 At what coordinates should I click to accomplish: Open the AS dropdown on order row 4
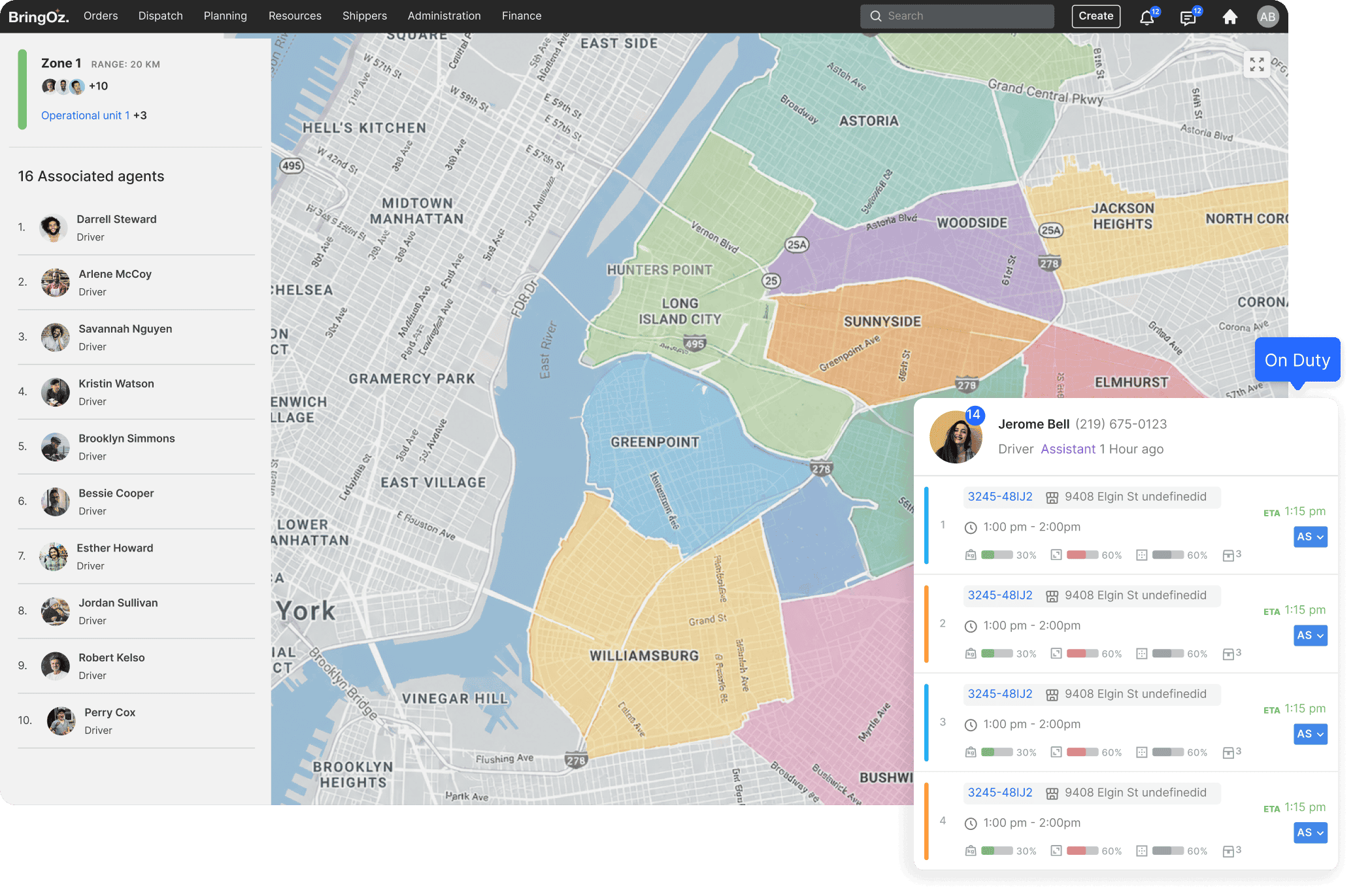point(1311,833)
